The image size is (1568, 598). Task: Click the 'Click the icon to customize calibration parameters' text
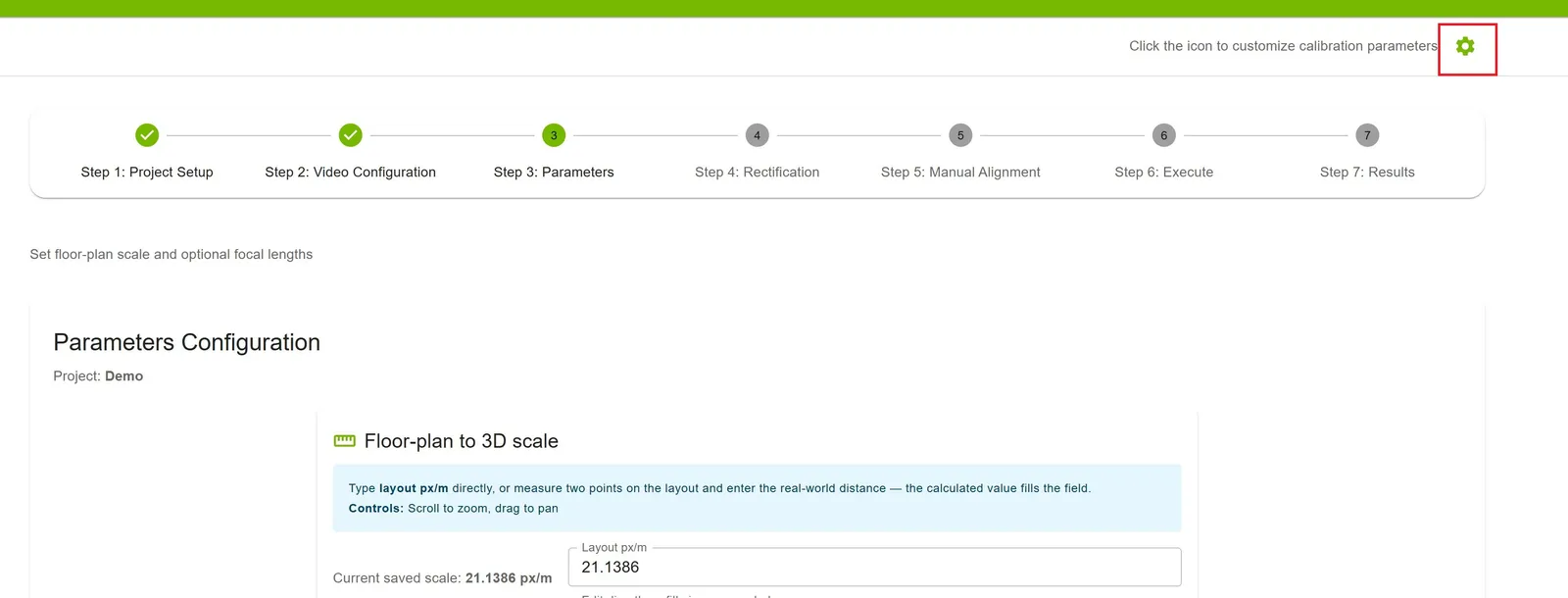pos(1283,46)
